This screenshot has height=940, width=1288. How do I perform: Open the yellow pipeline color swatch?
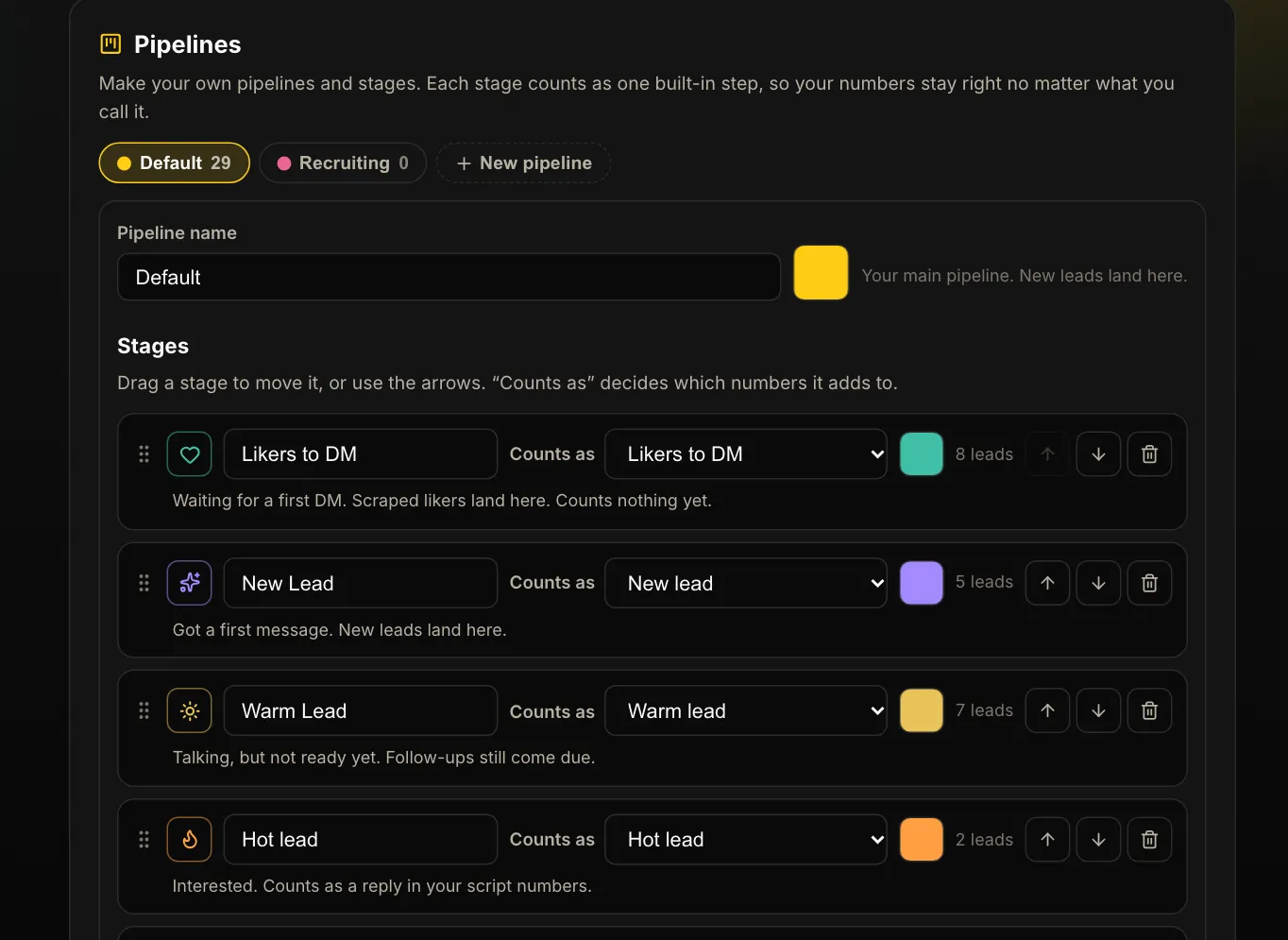[821, 273]
